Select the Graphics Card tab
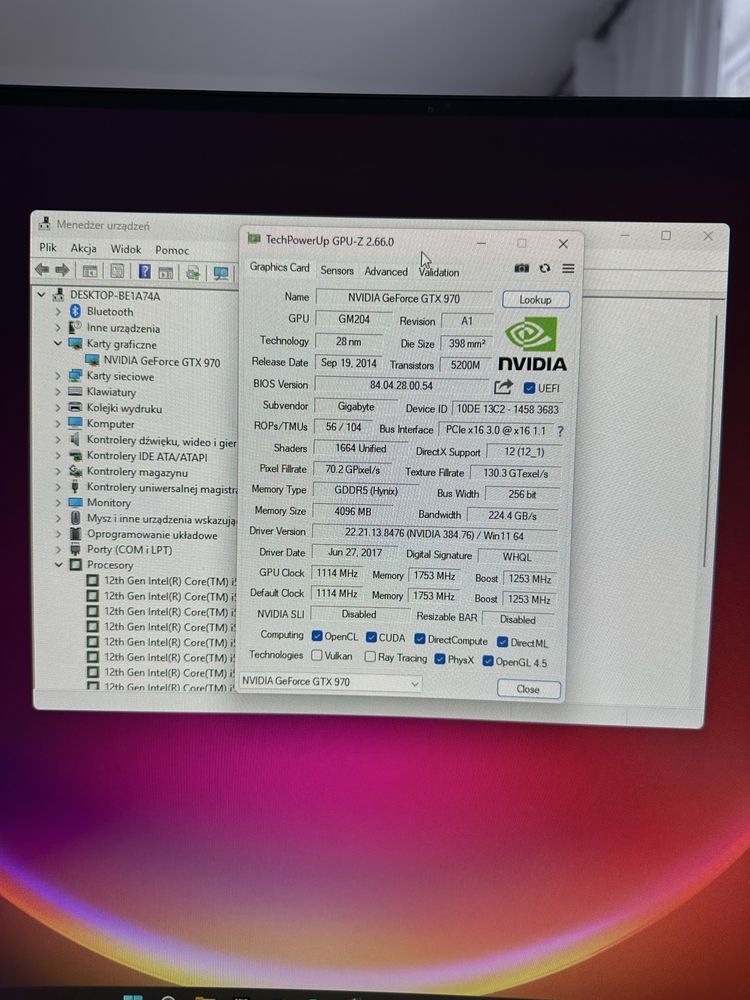Viewport: 750px width, 1000px height. (x=279, y=267)
